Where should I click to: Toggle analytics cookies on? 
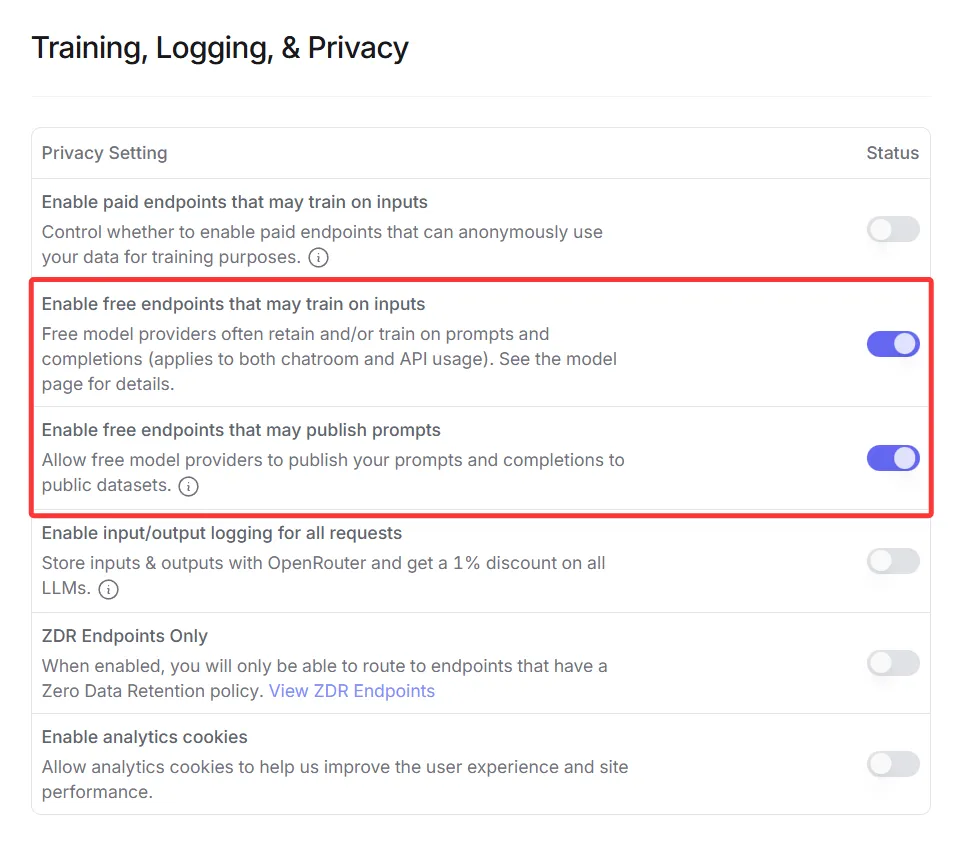(892, 765)
